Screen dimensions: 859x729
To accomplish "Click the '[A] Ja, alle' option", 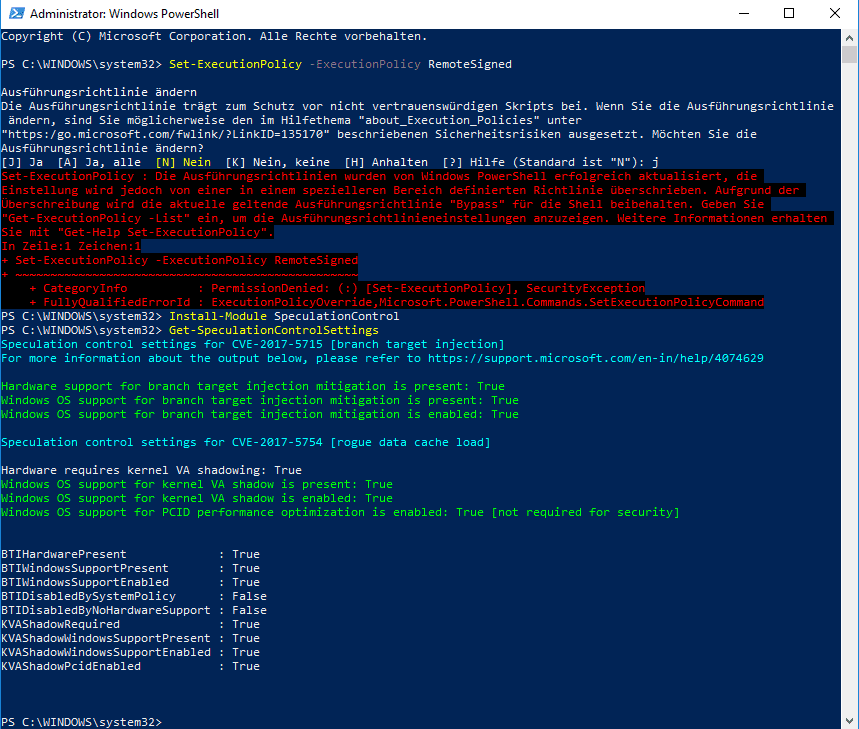I will pyautogui.click(x=99, y=162).
